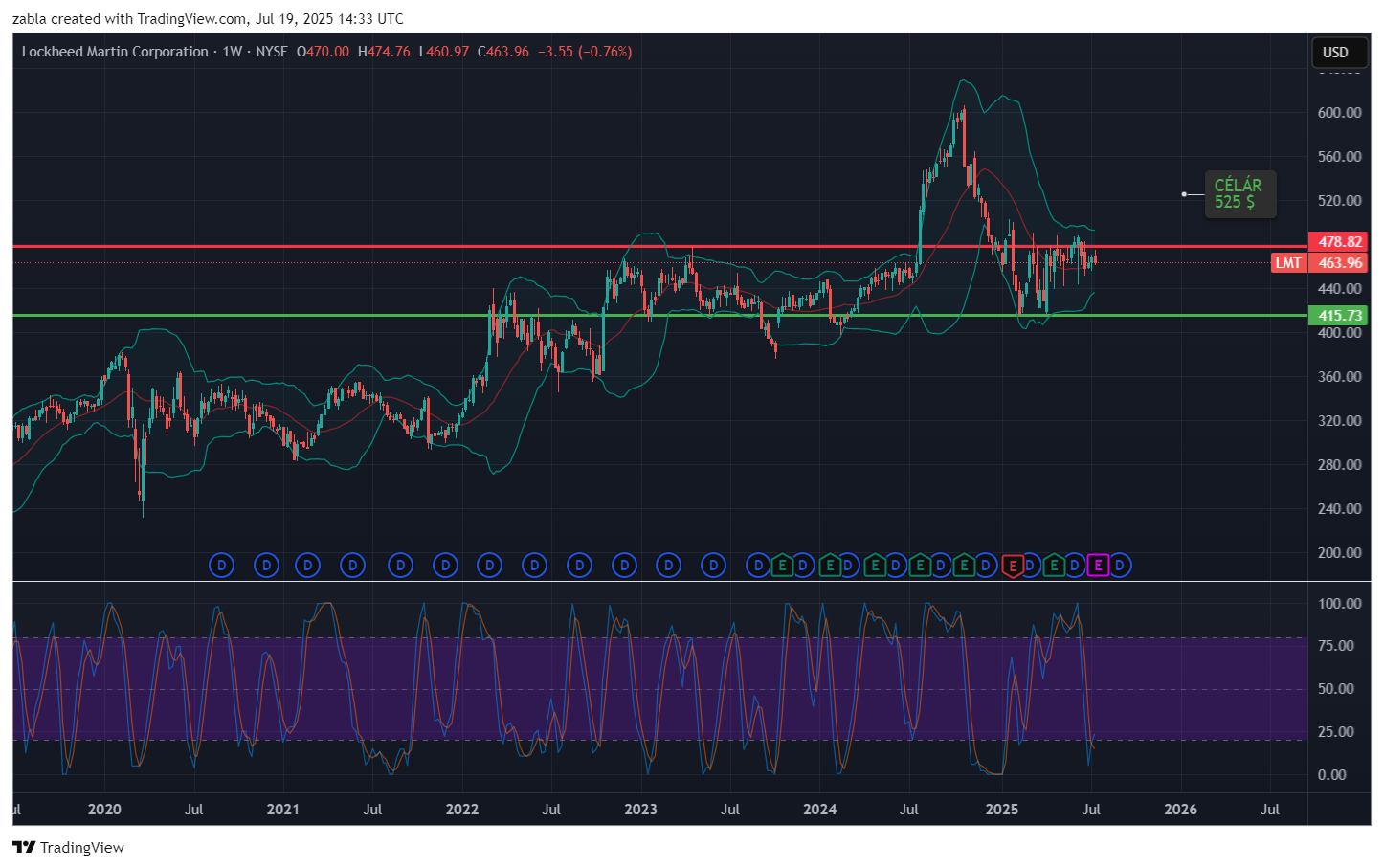Click the 100.00 oscillator scale label
The width and height of the screenshot is (1384, 868).
point(1339,603)
